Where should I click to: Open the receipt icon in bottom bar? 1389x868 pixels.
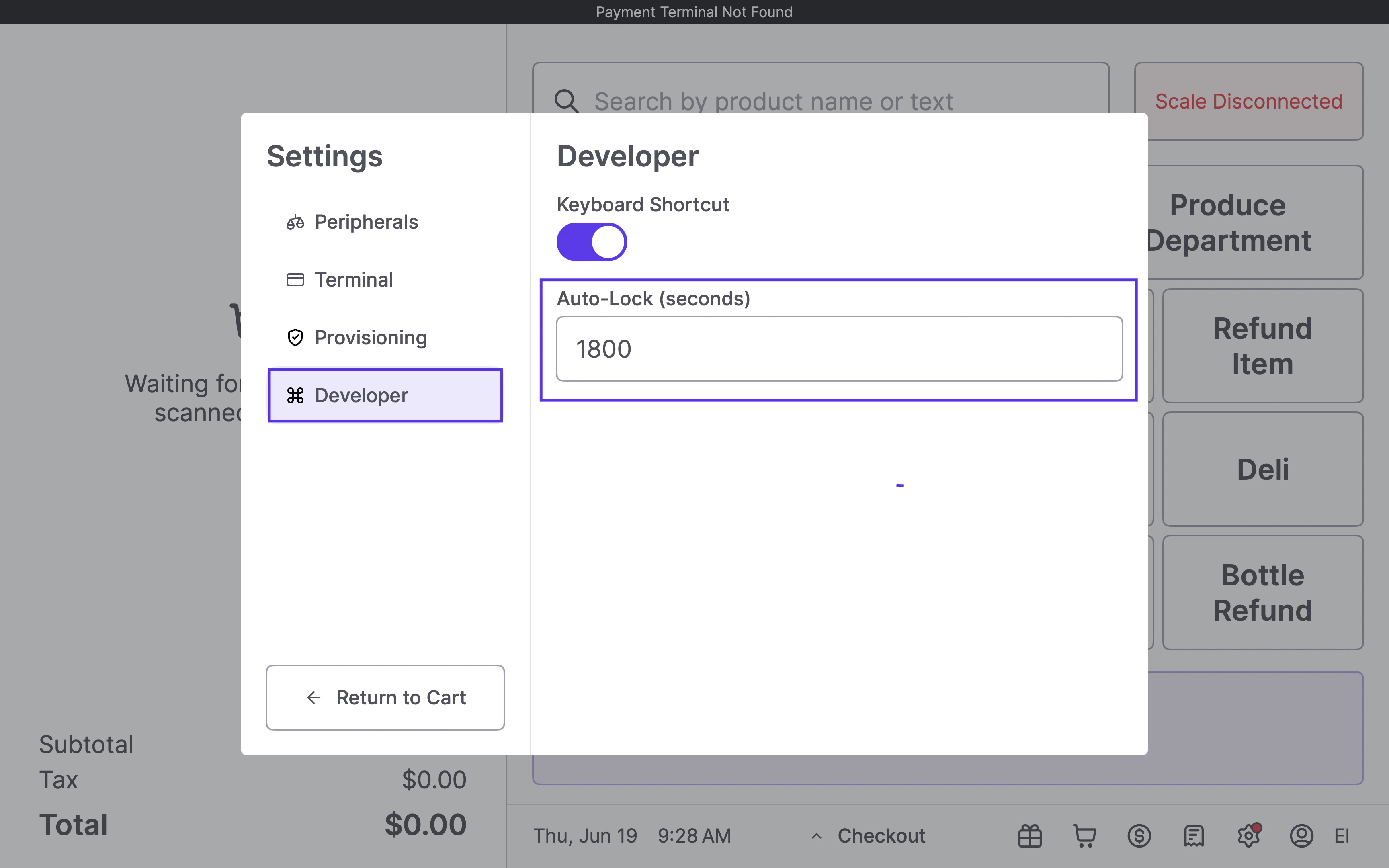tap(1193, 836)
